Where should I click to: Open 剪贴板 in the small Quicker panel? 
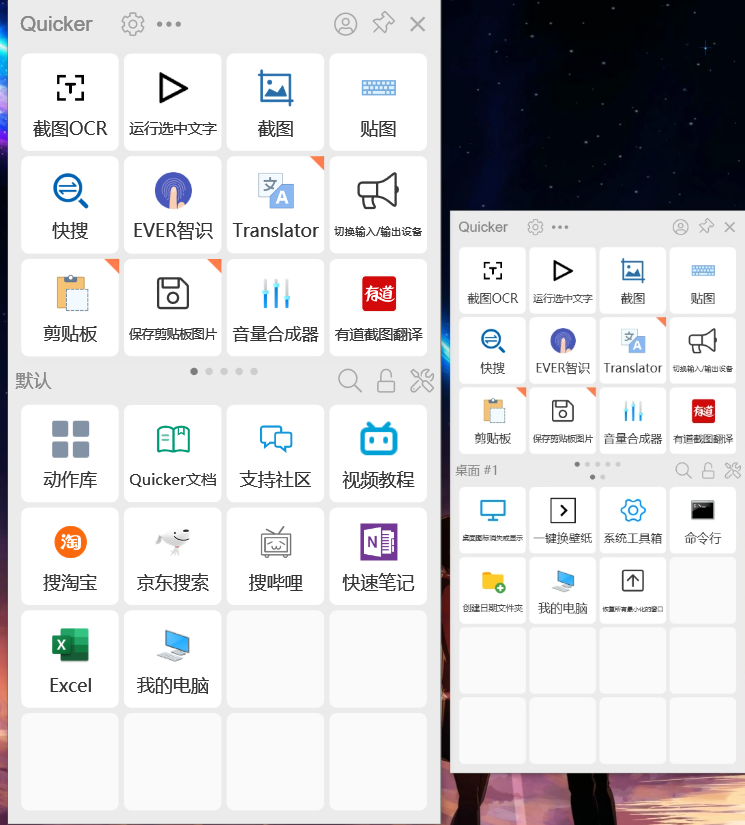click(492, 420)
